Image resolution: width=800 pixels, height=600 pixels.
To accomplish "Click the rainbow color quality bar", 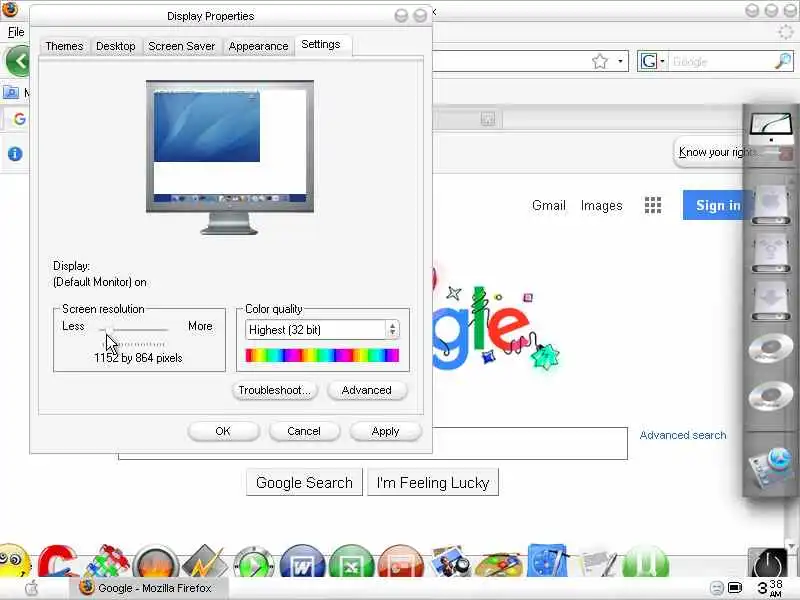I will 322,355.
